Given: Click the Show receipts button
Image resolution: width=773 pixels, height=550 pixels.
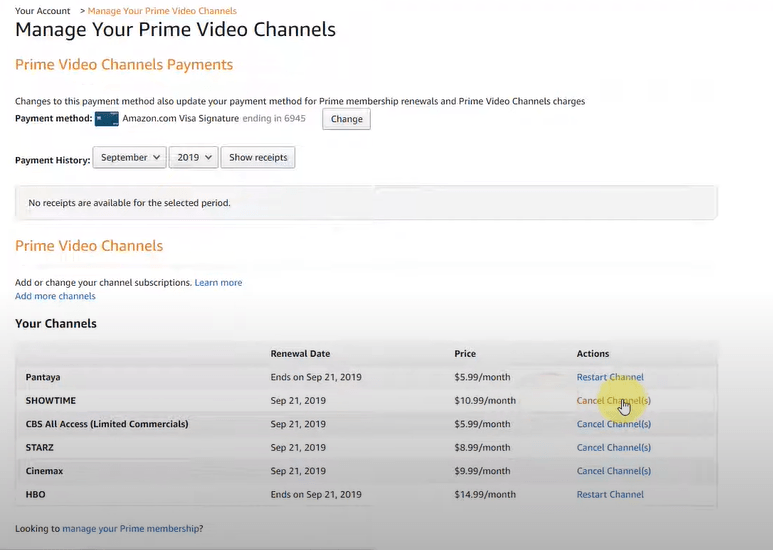Looking at the screenshot, I should click(258, 157).
